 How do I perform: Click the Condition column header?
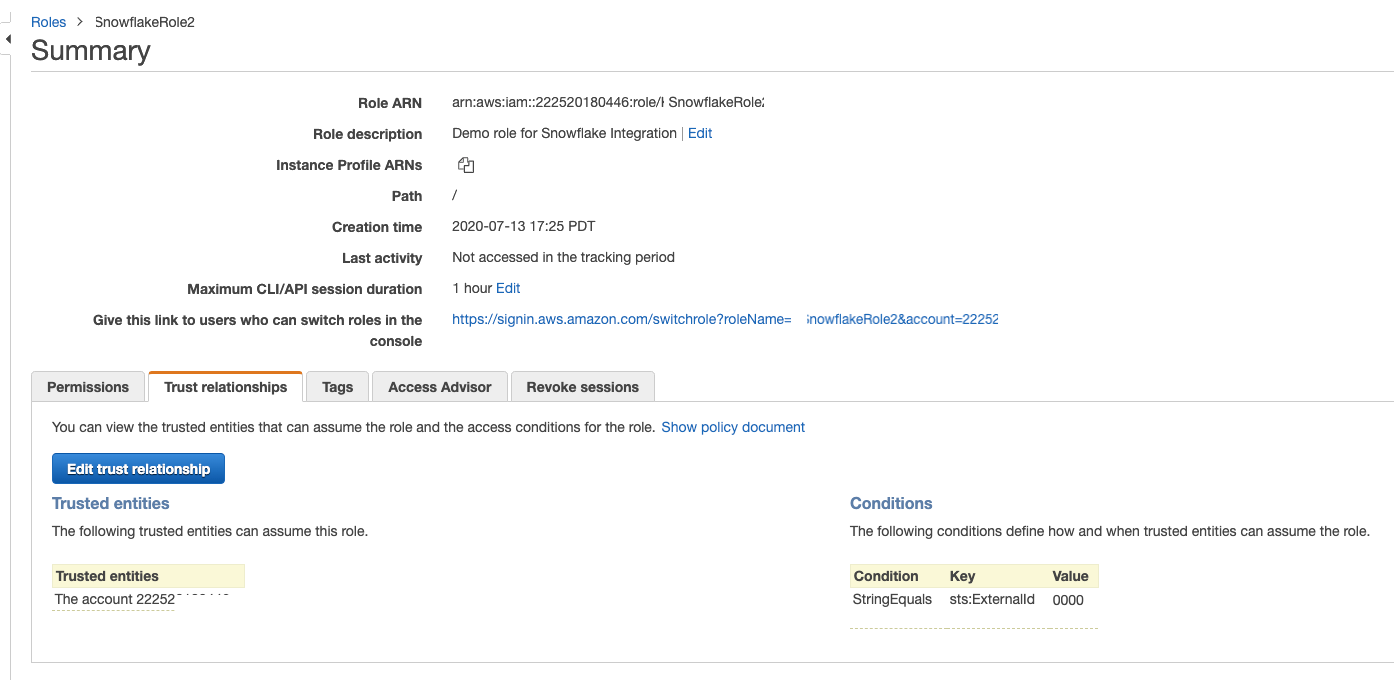click(x=885, y=576)
